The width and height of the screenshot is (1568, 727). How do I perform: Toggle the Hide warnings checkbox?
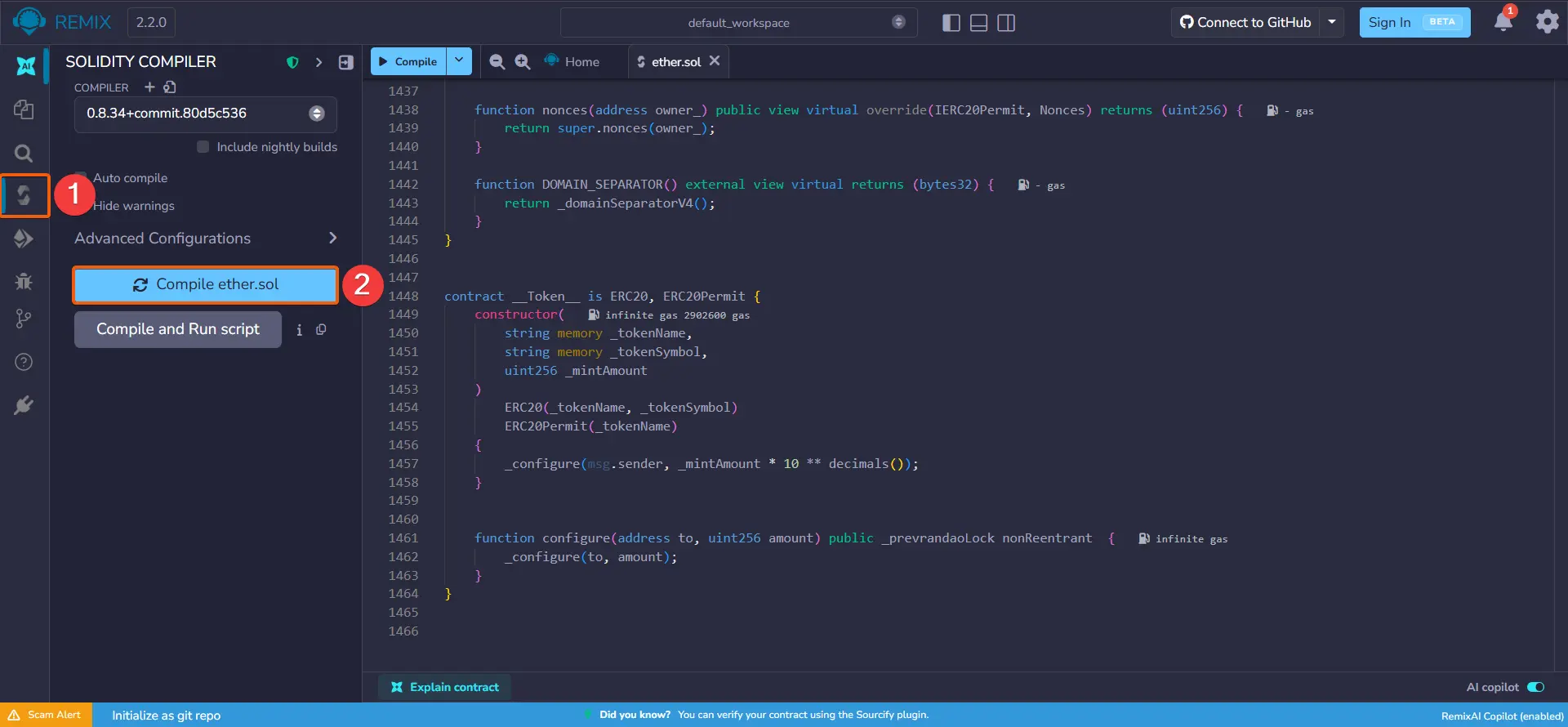80,206
